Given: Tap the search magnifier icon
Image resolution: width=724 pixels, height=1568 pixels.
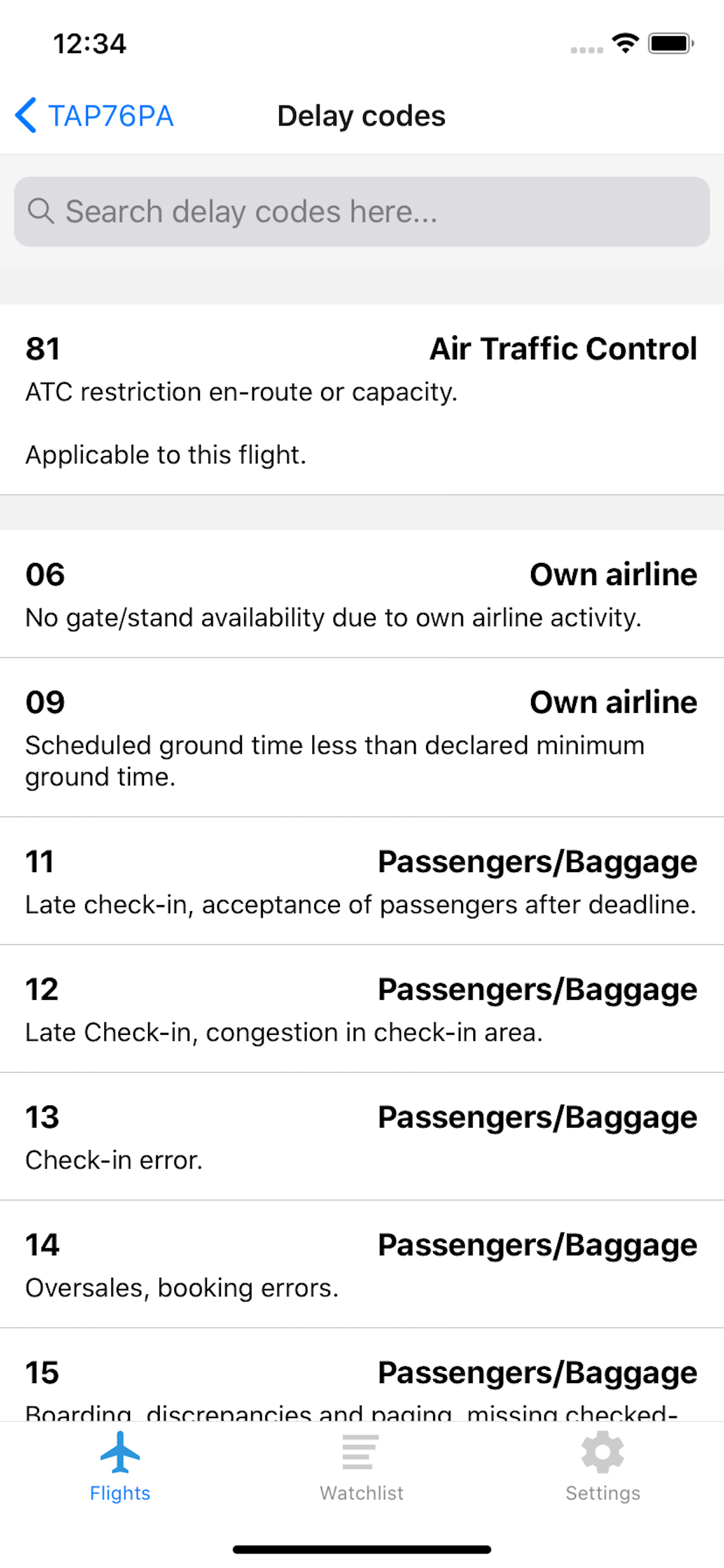Looking at the screenshot, I should click(x=41, y=211).
